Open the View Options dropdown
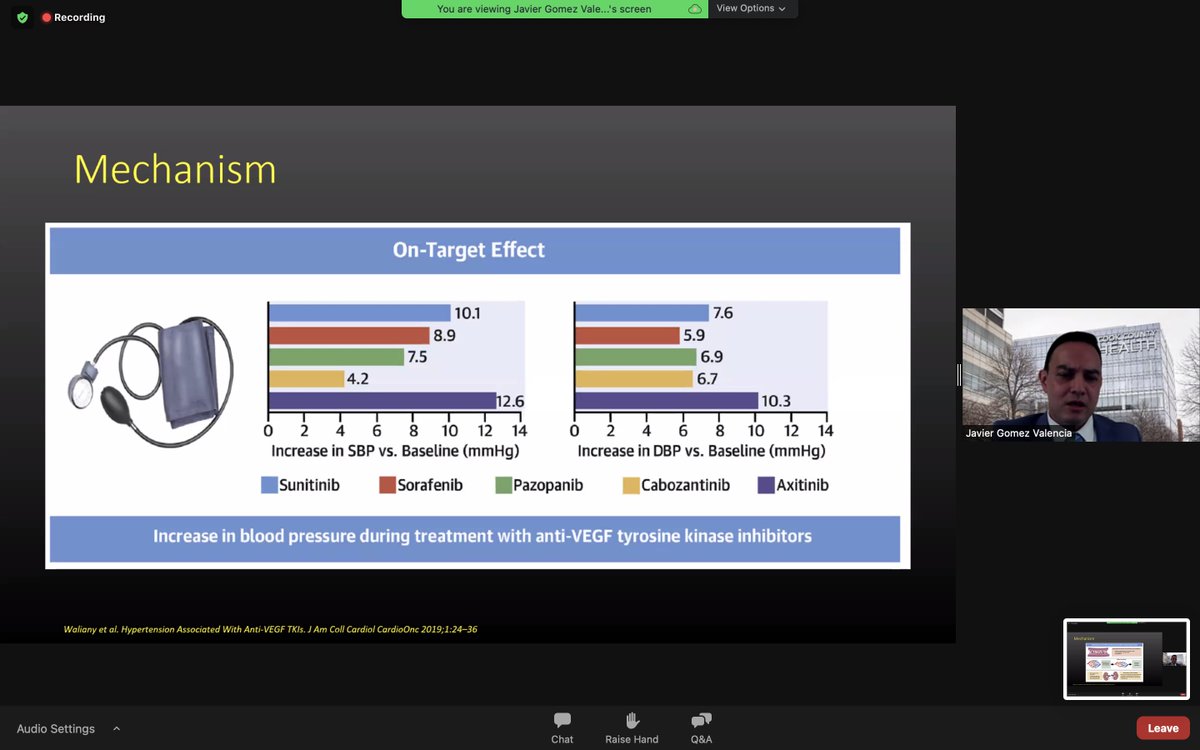Viewport: 1200px width, 750px height. (751, 8)
